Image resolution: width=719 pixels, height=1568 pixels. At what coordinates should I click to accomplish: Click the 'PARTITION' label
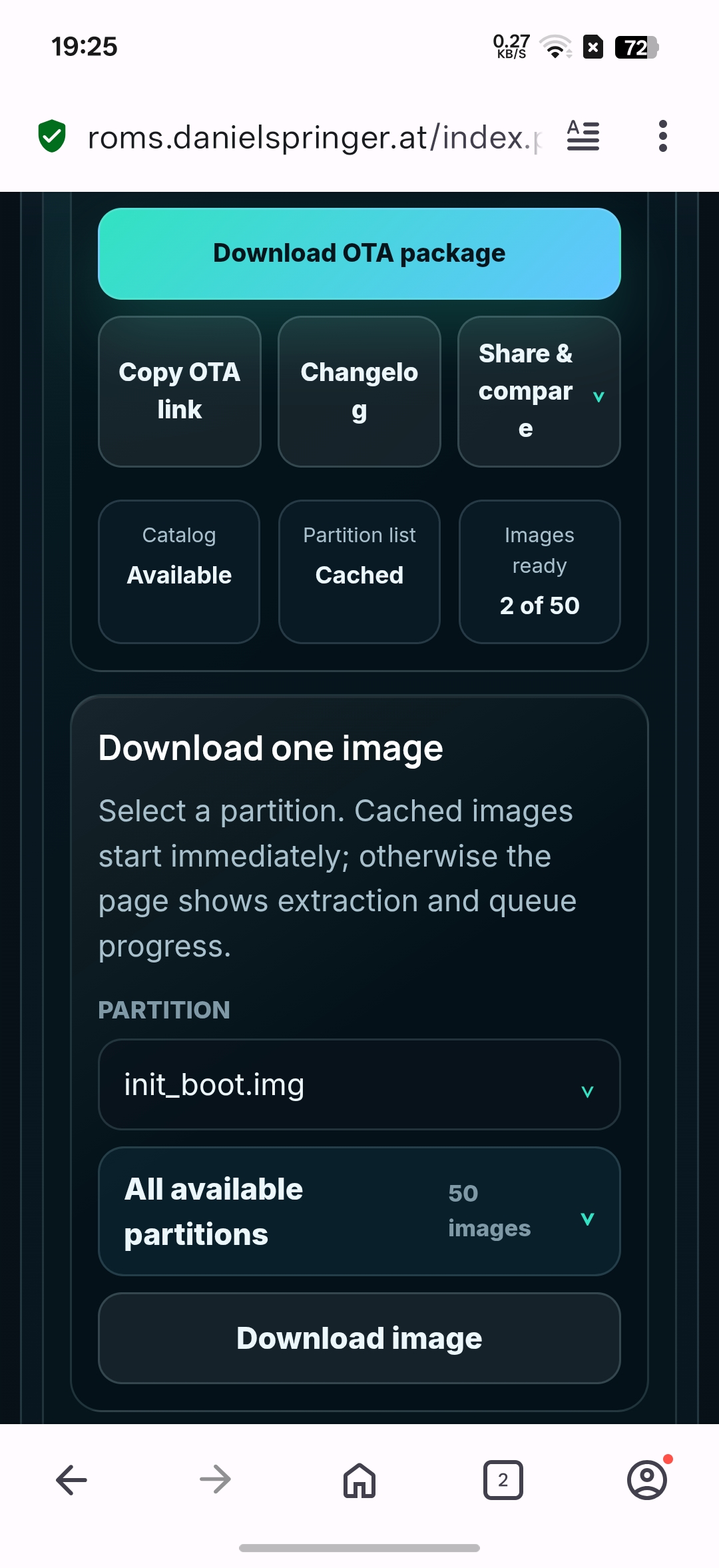[164, 1010]
